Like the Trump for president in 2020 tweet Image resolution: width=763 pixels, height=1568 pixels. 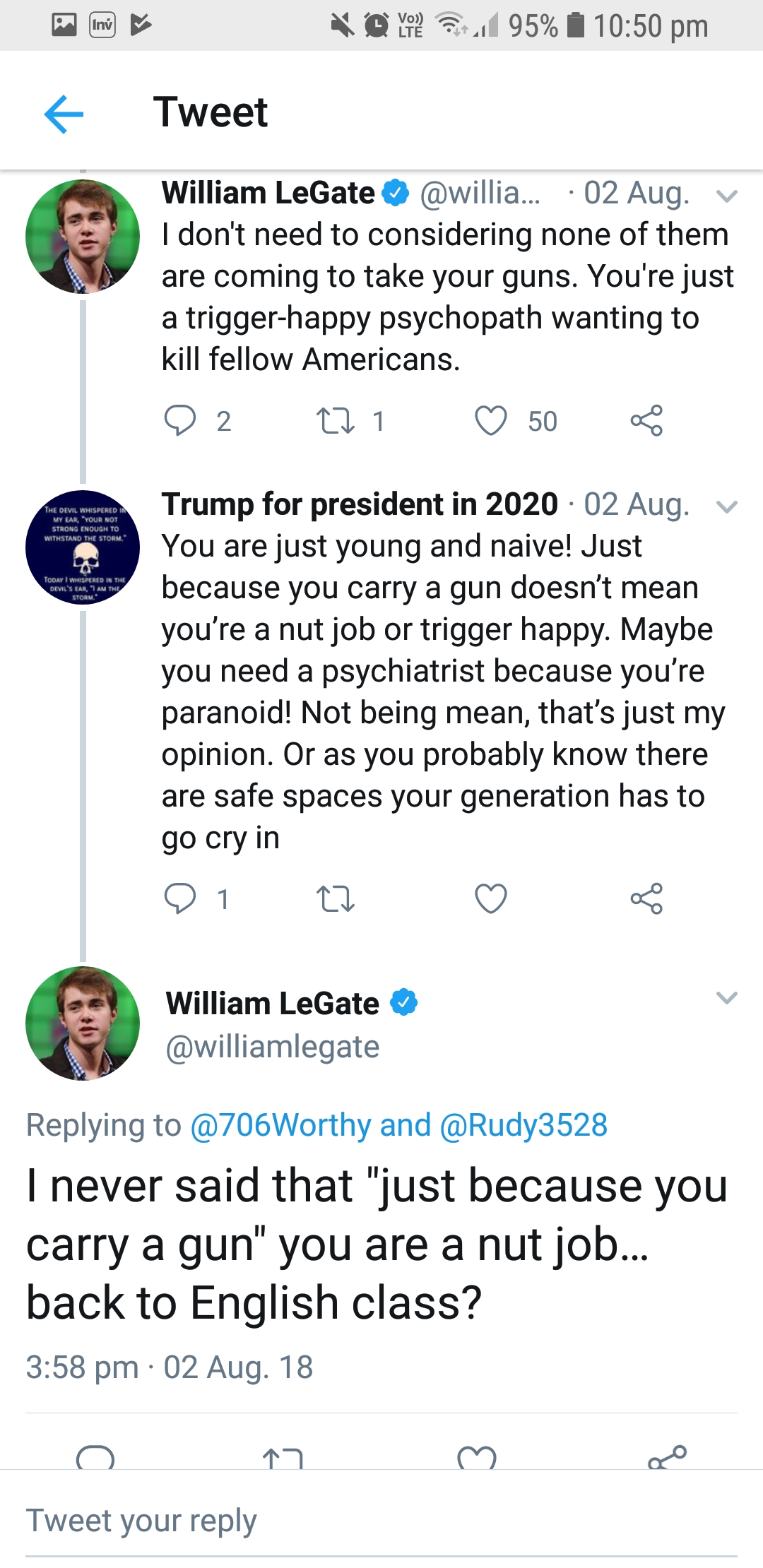(x=491, y=898)
